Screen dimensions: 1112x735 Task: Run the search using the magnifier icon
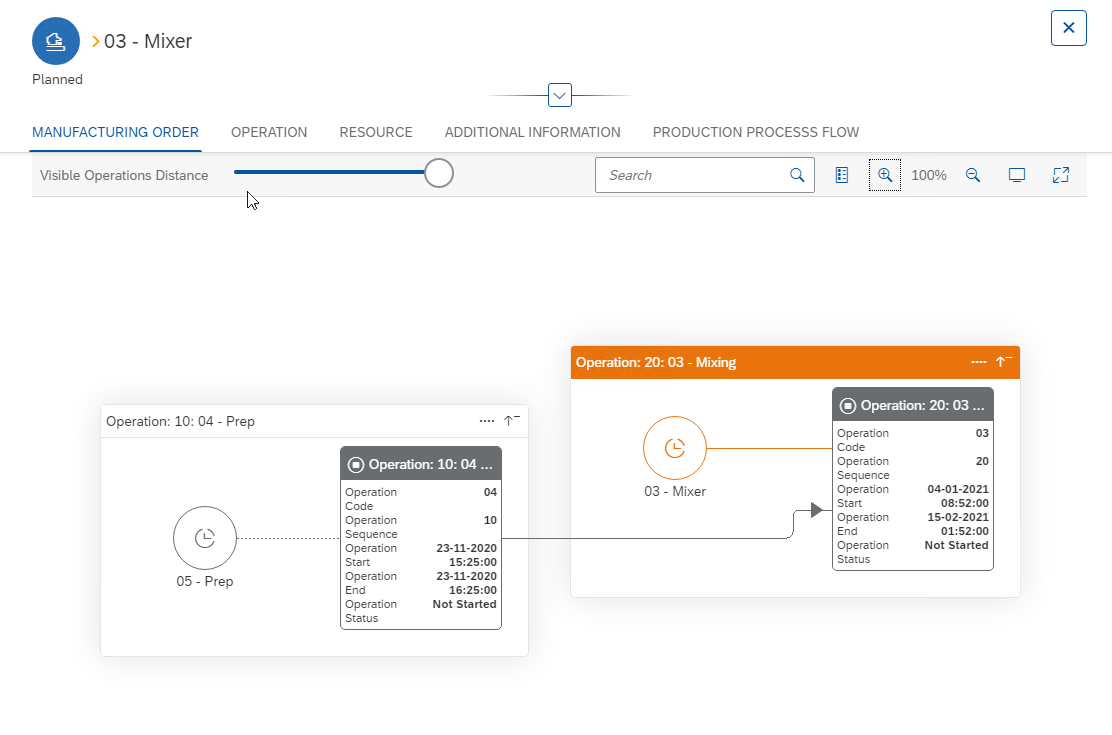(797, 175)
